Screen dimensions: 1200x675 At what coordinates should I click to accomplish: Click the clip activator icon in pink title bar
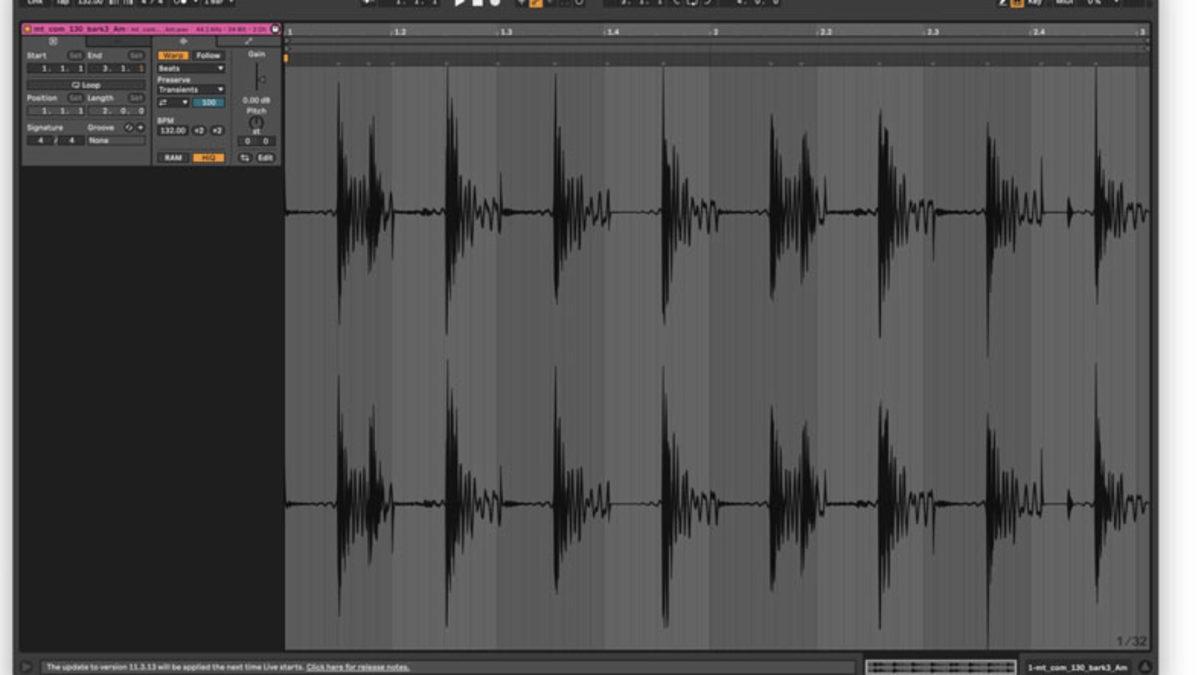click(28, 29)
